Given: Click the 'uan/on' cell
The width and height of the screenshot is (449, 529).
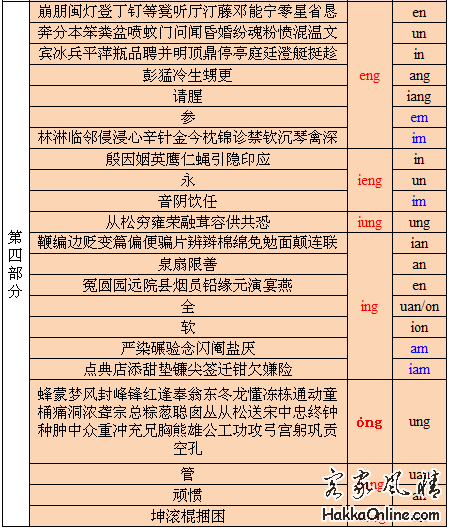Looking at the screenshot, I should click(x=419, y=306).
